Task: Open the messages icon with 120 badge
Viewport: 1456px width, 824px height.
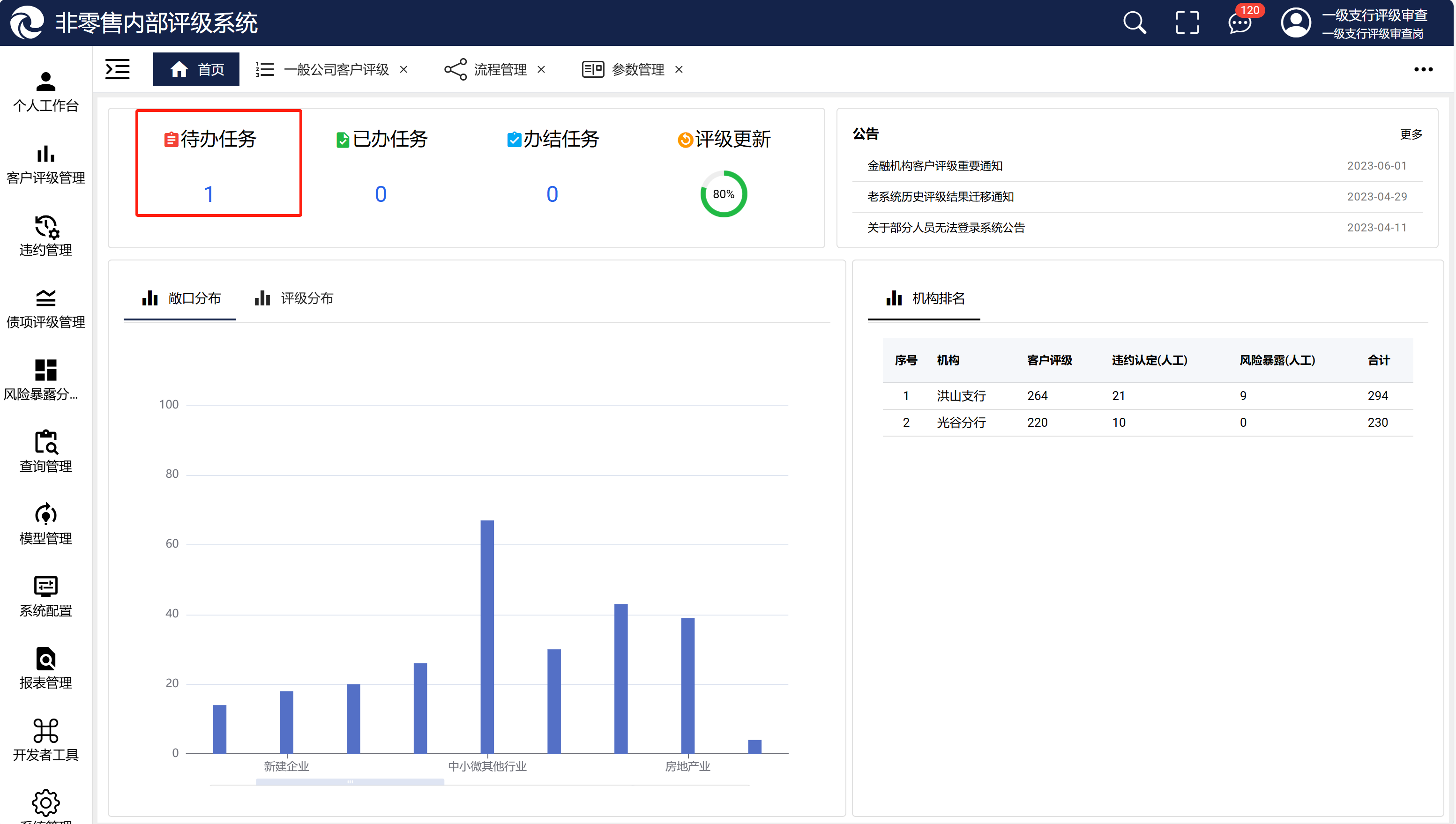Action: point(1239,23)
